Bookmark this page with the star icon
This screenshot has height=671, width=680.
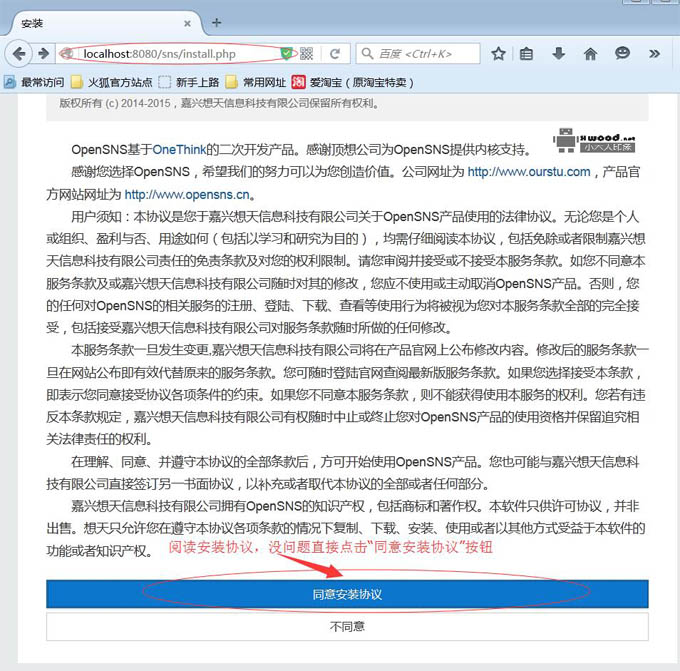[498, 54]
